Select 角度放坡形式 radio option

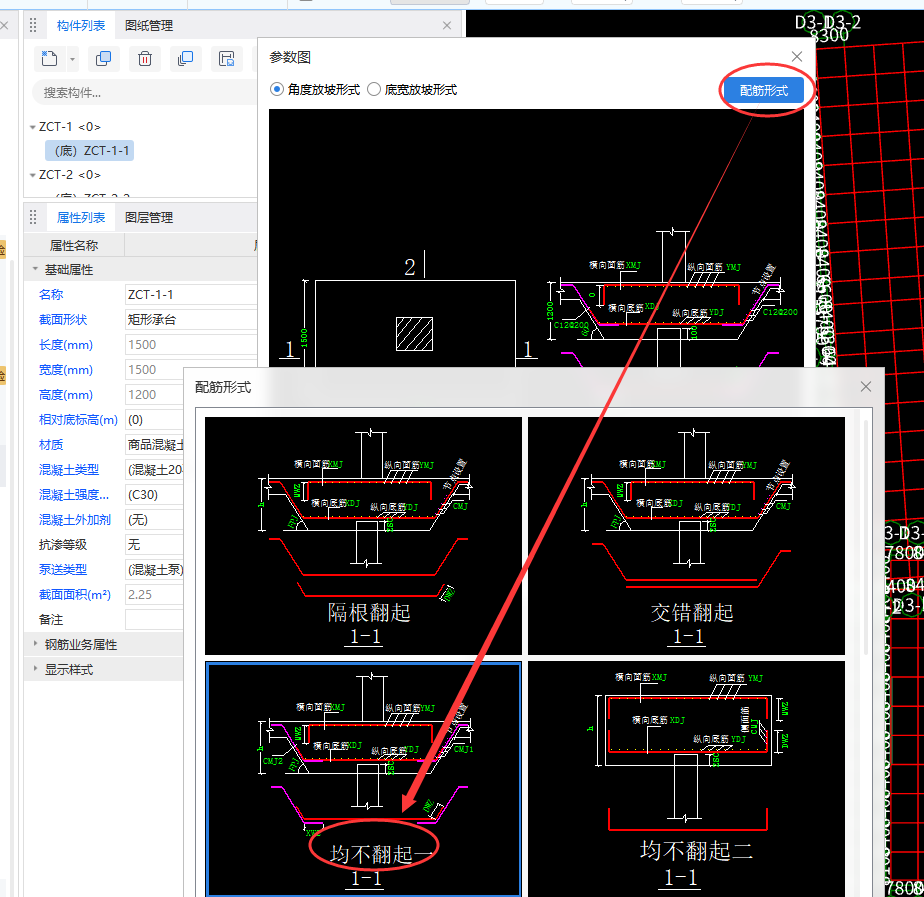(277, 89)
